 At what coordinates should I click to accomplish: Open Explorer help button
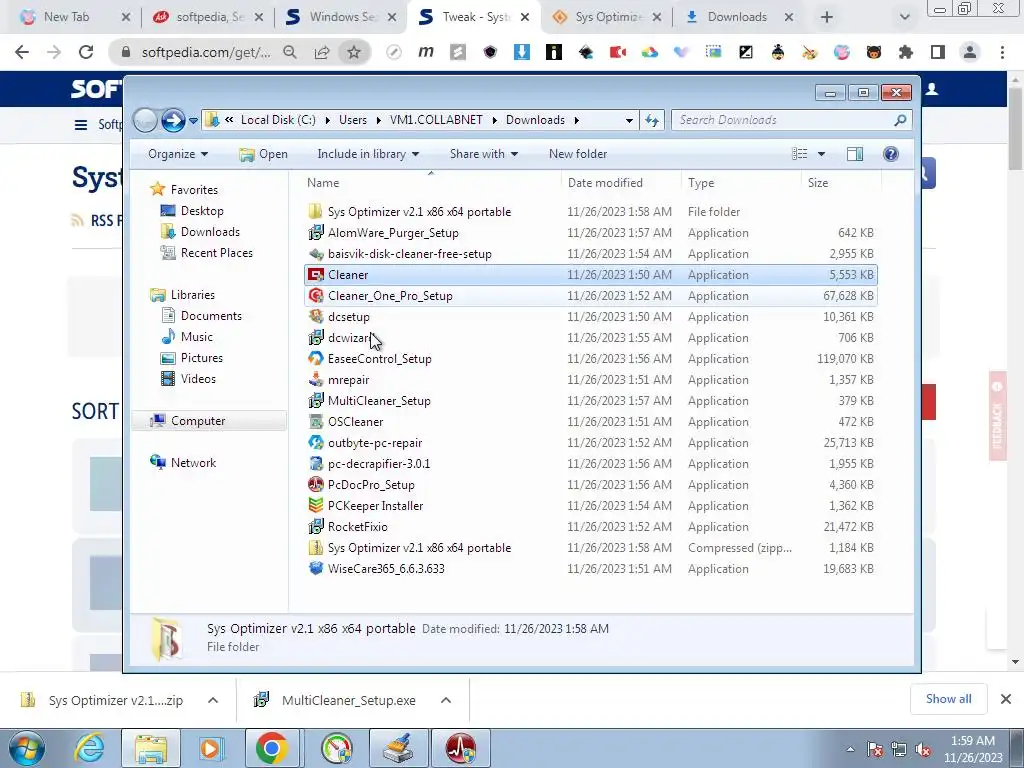pyautogui.click(x=890, y=154)
